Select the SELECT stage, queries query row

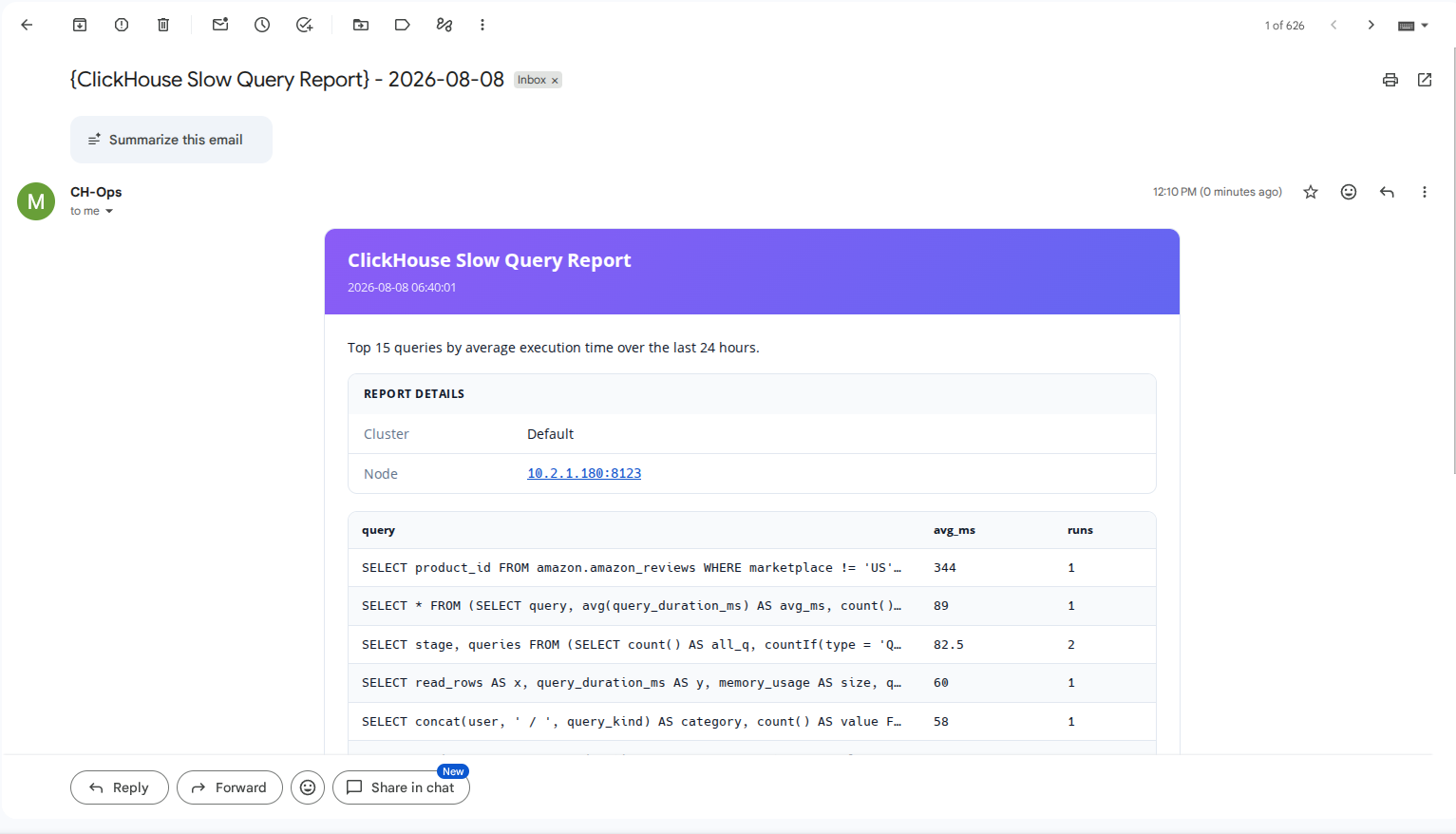[752, 645]
